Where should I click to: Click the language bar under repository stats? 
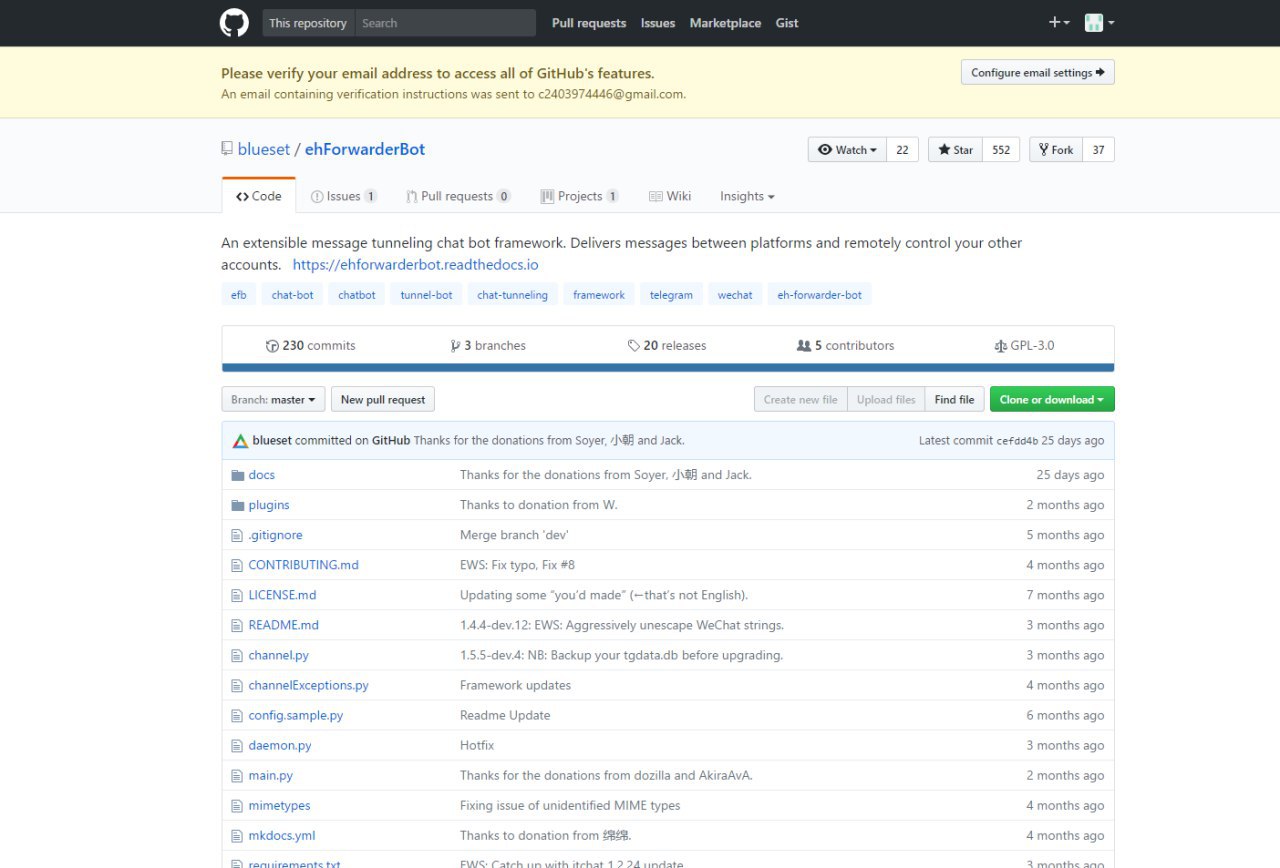(x=667, y=368)
